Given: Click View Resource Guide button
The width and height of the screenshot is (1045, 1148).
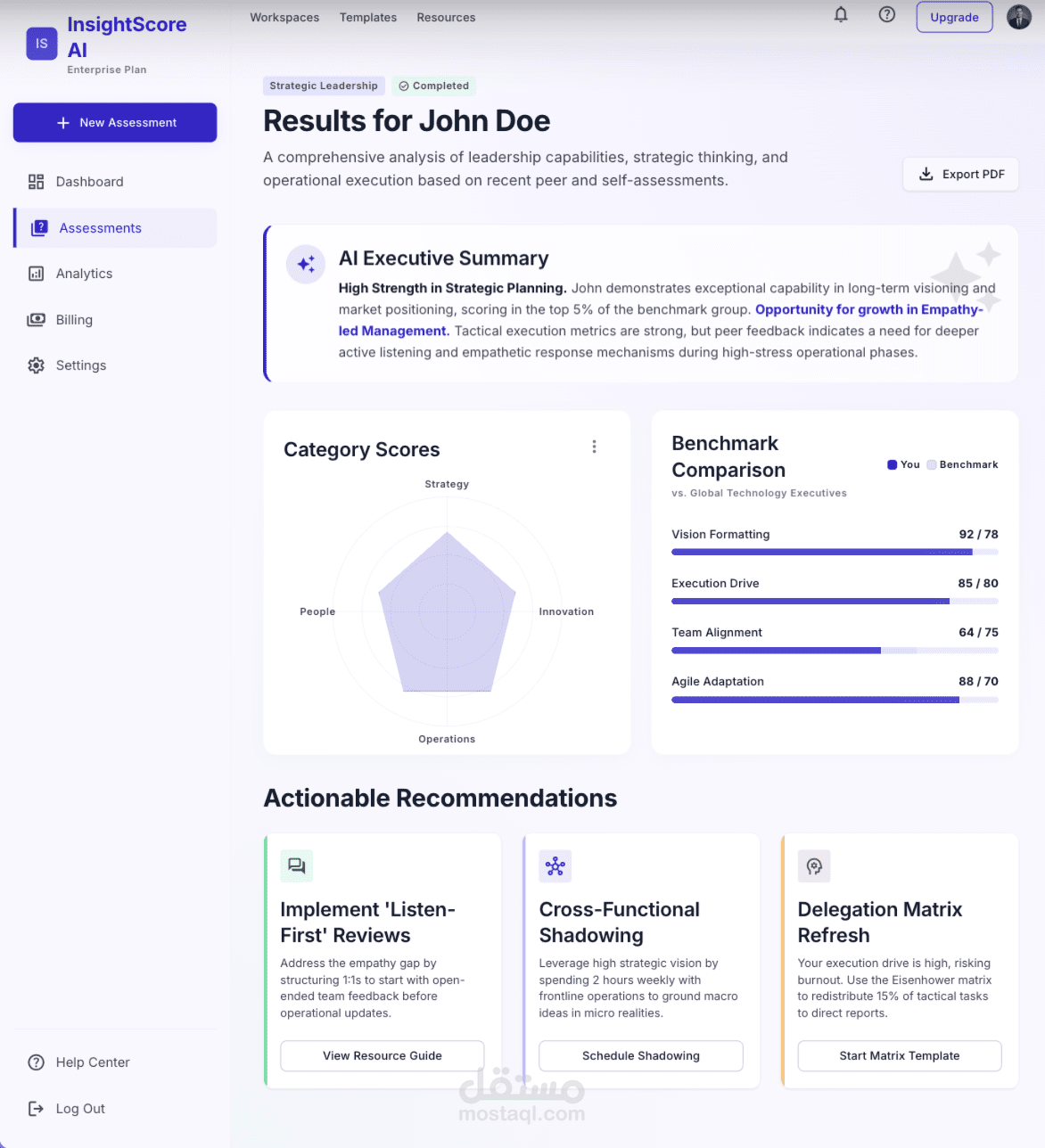Looking at the screenshot, I should tap(383, 1055).
